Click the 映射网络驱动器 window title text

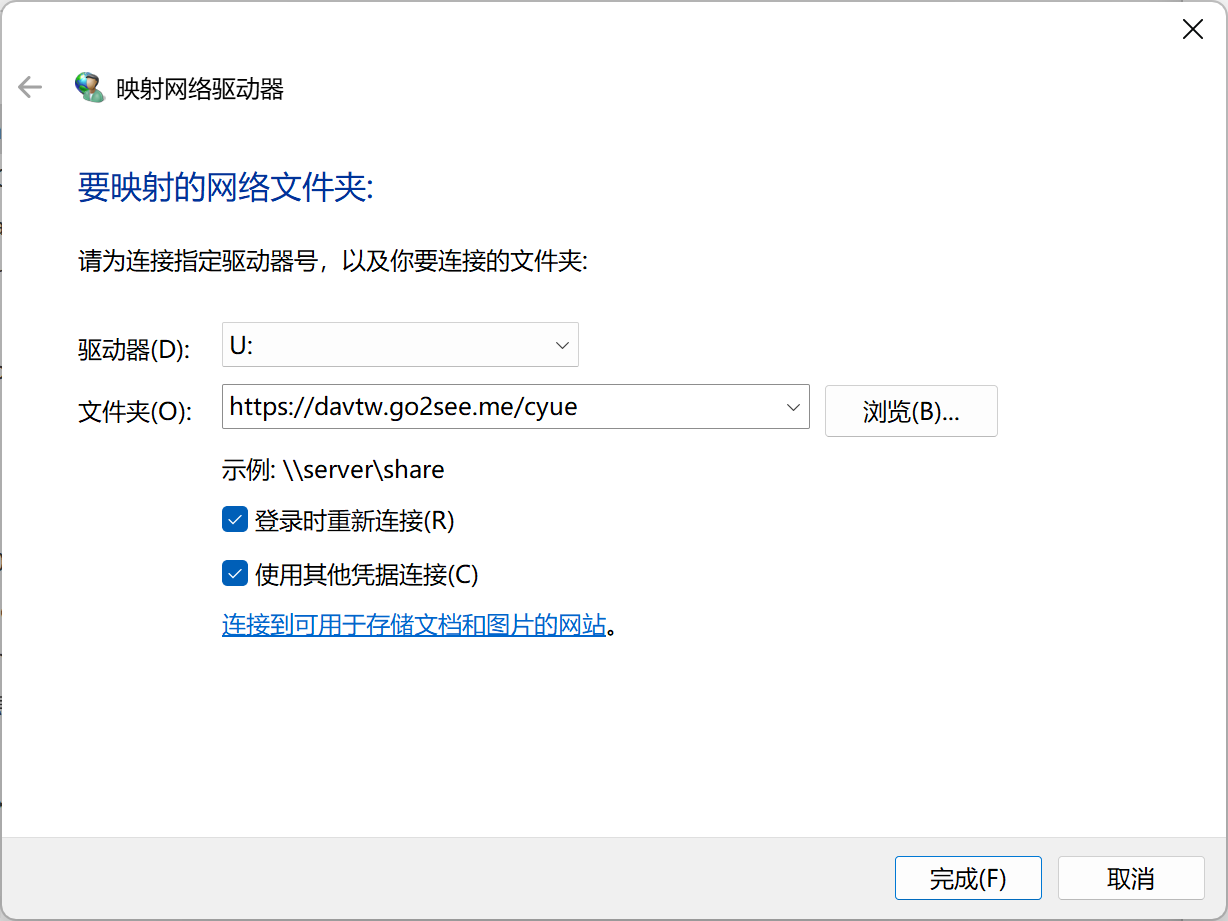(x=200, y=89)
